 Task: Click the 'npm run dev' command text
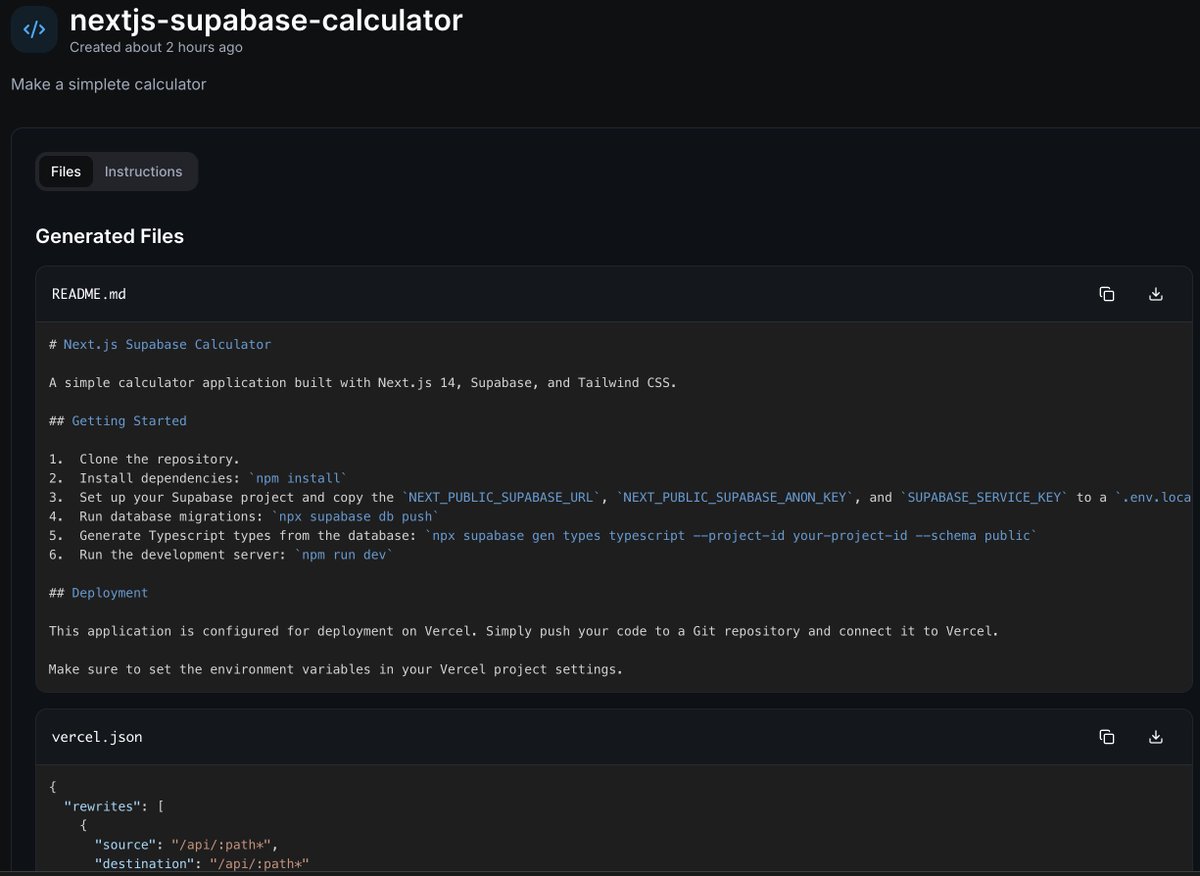coord(344,555)
